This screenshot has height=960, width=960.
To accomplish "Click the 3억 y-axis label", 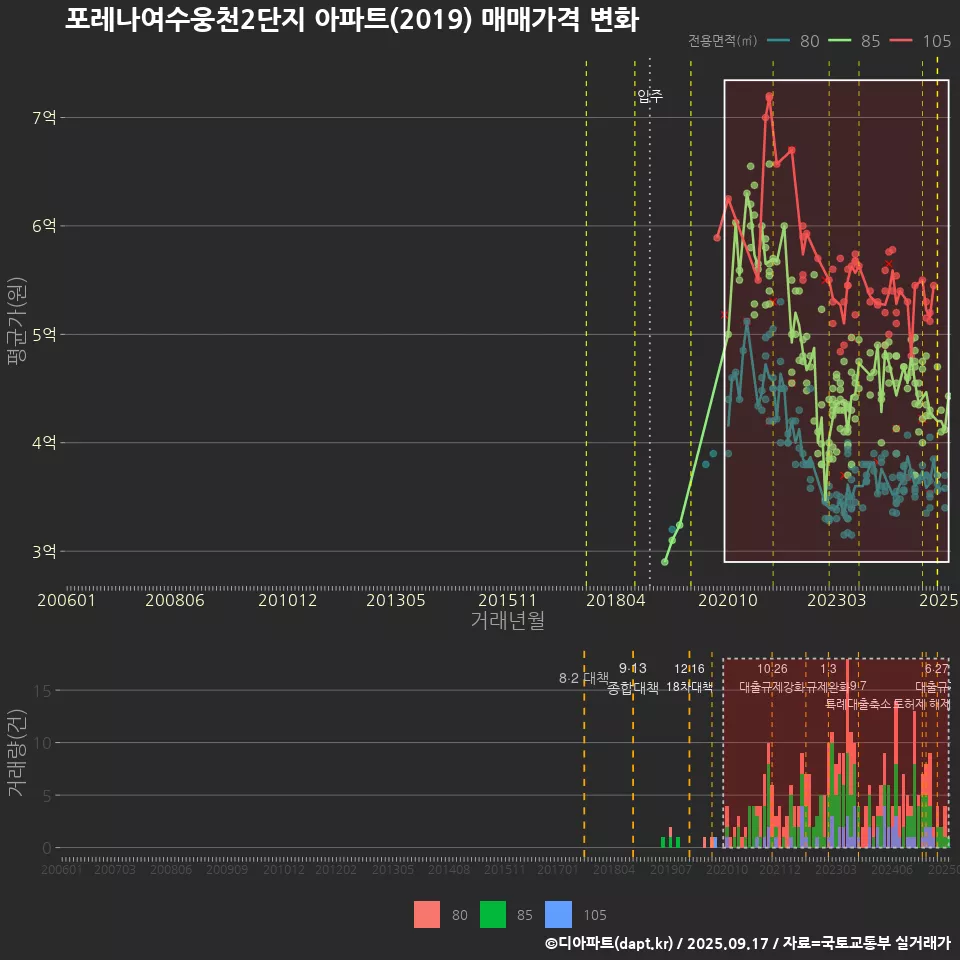I will (44, 551).
